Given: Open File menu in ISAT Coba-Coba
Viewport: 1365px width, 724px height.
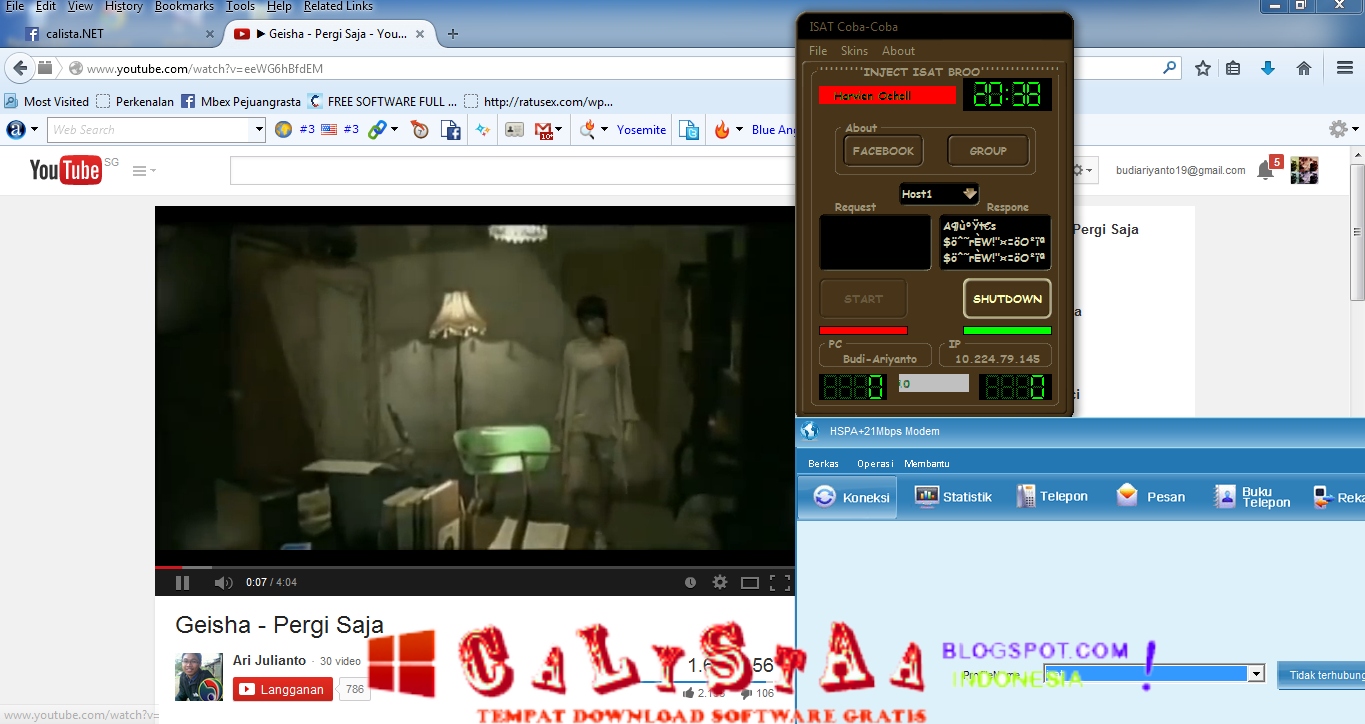Looking at the screenshot, I should (818, 51).
